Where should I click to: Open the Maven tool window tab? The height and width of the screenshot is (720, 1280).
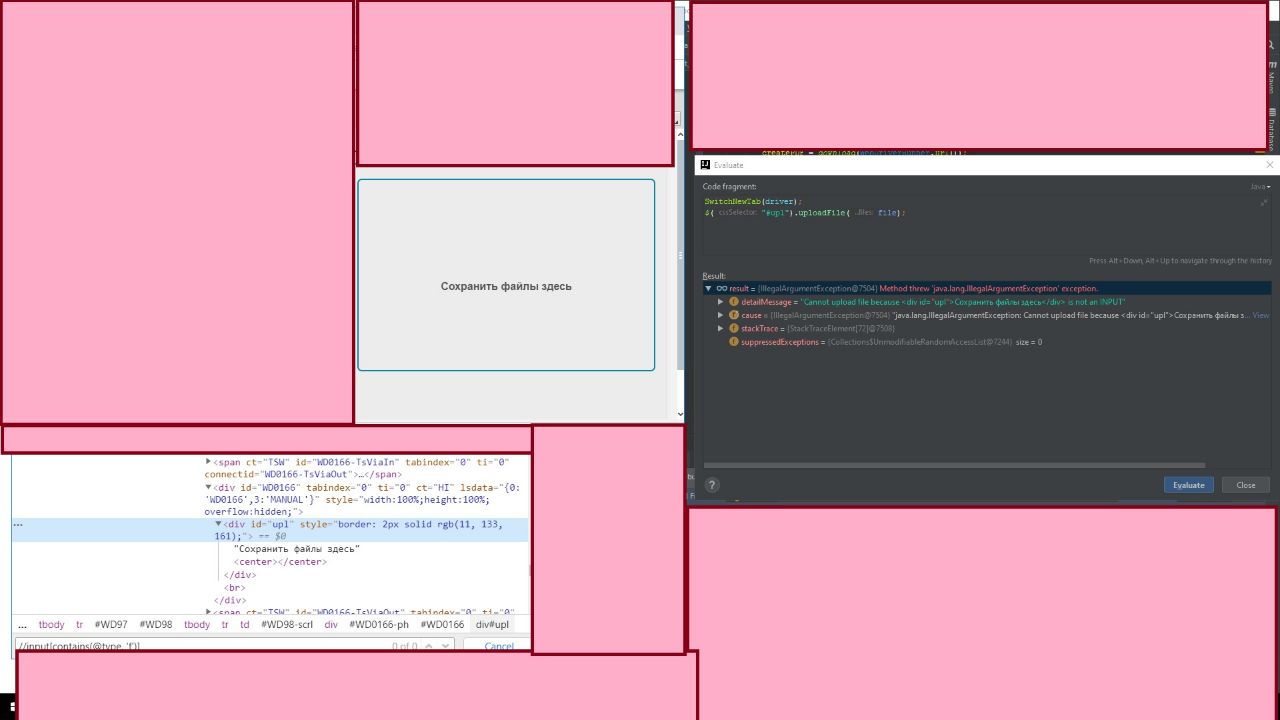tap(1272, 78)
